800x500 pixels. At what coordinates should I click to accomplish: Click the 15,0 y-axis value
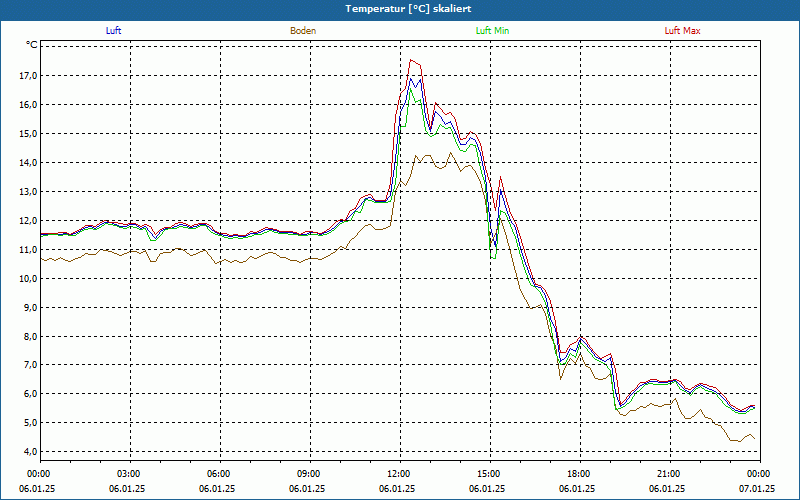29,134
